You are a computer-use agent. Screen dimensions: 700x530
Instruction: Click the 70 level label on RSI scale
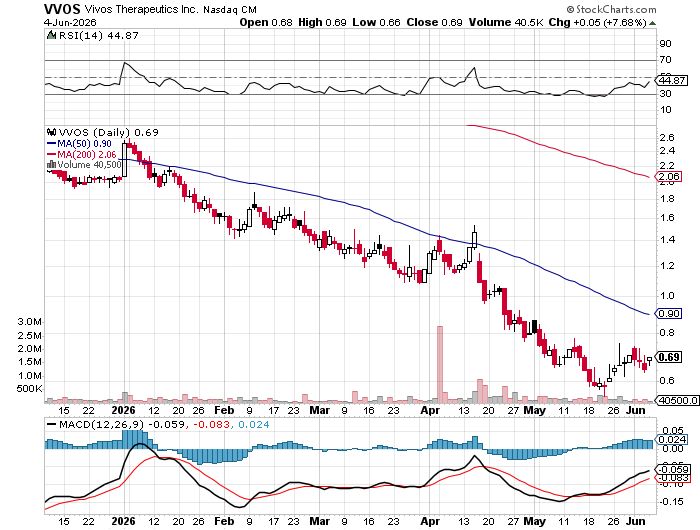click(665, 60)
